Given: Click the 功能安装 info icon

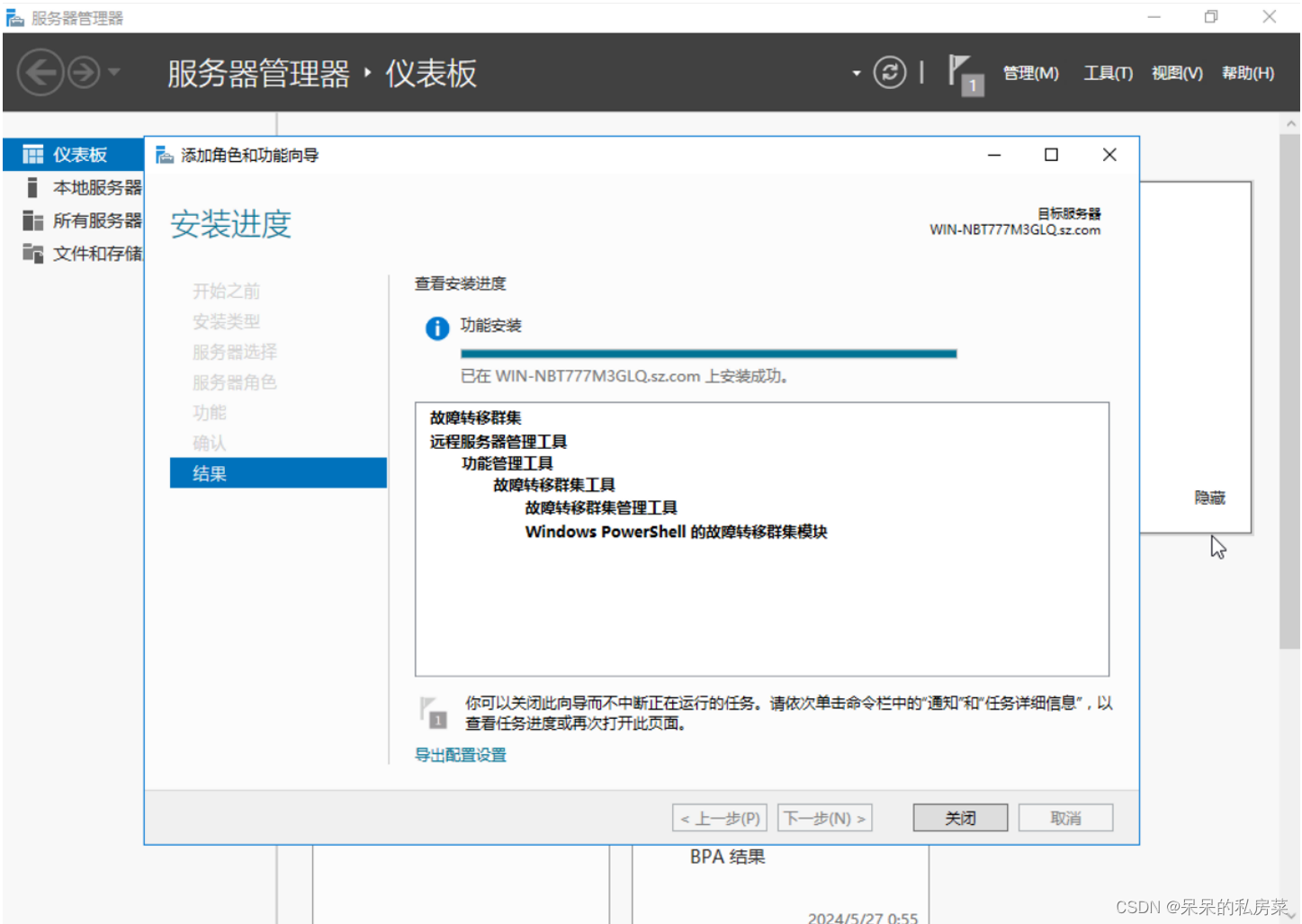Looking at the screenshot, I should [x=437, y=328].
